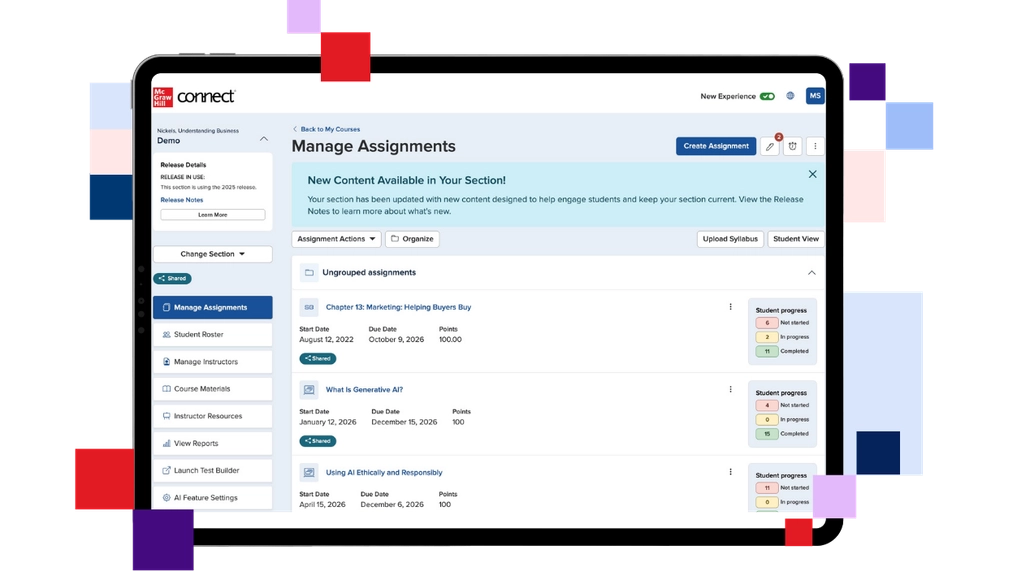Open Using AI Ethically and Responsibly link
This screenshot has width=1017, height=572.
tap(384, 473)
